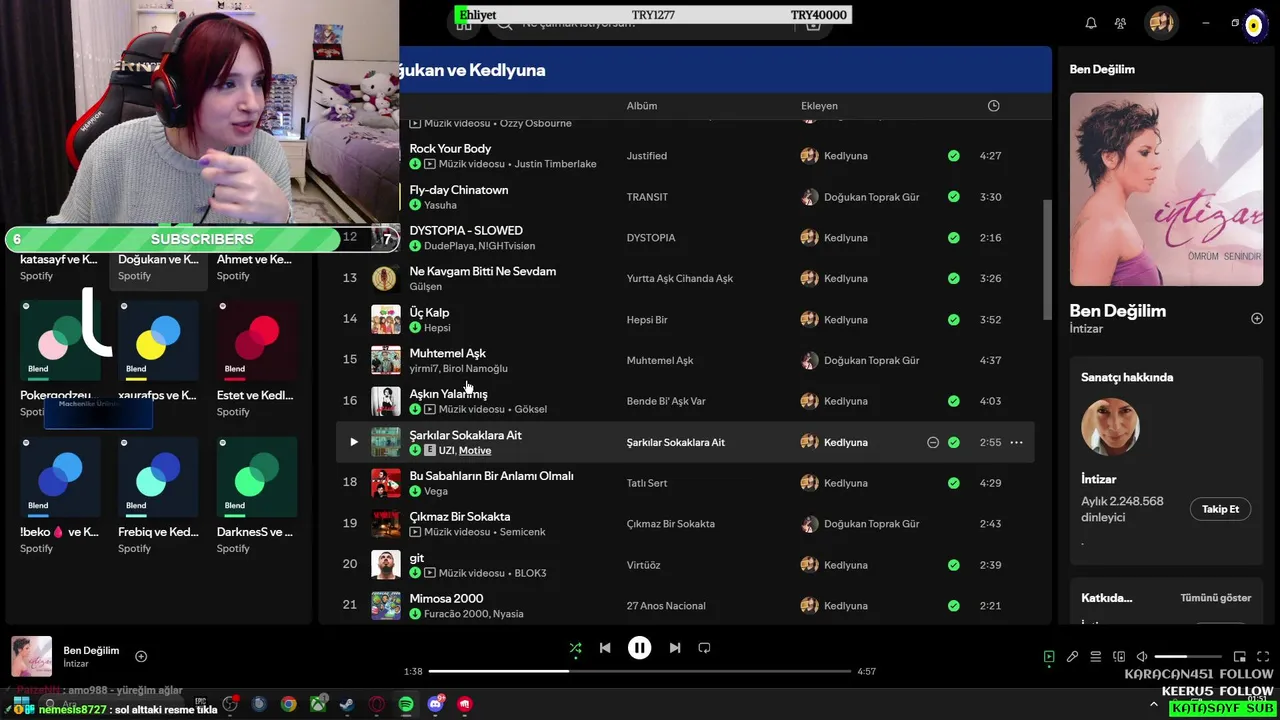Toggle repeat mode in player
This screenshot has width=1280, height=720.
pyautogui.click(x=704, y=648)
